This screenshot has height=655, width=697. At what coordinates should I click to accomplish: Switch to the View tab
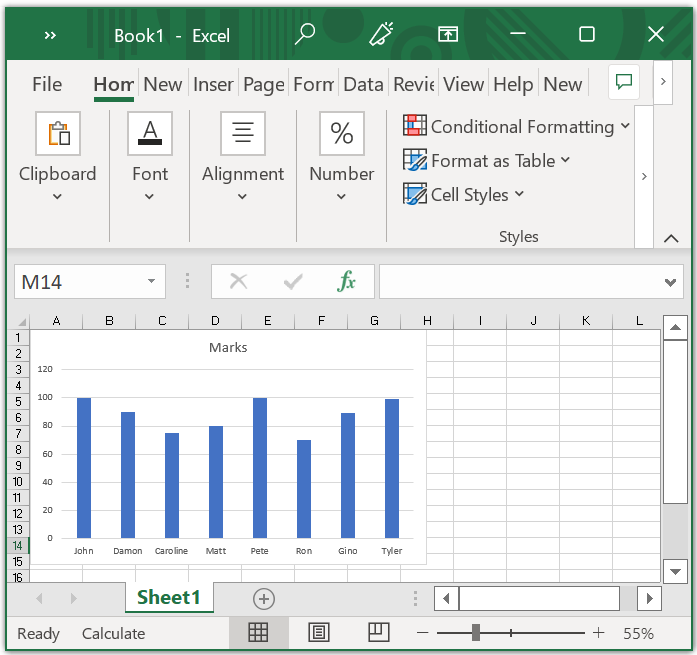coord(464,84)
